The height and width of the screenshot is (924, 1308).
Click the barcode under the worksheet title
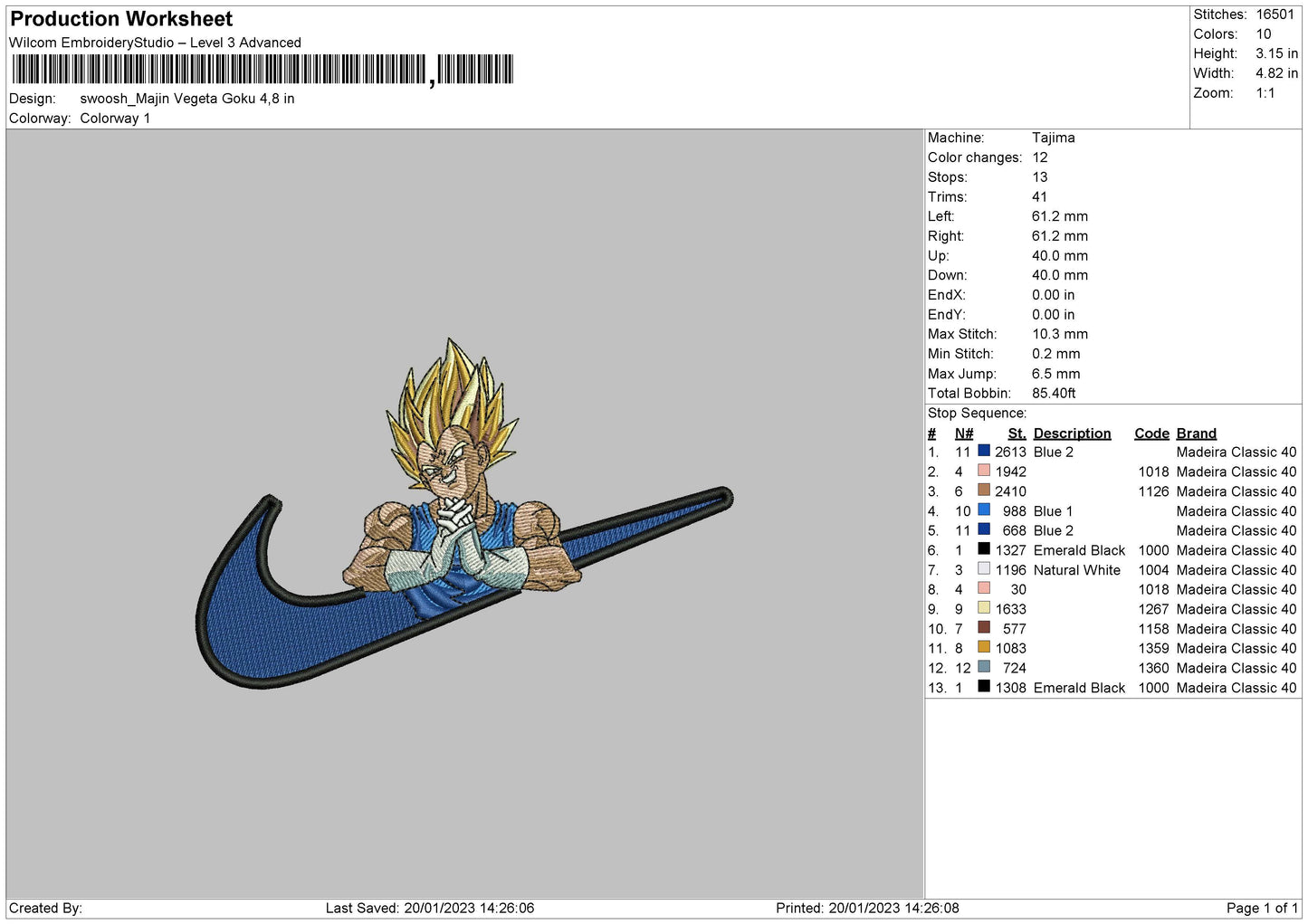tap(263, 70)
